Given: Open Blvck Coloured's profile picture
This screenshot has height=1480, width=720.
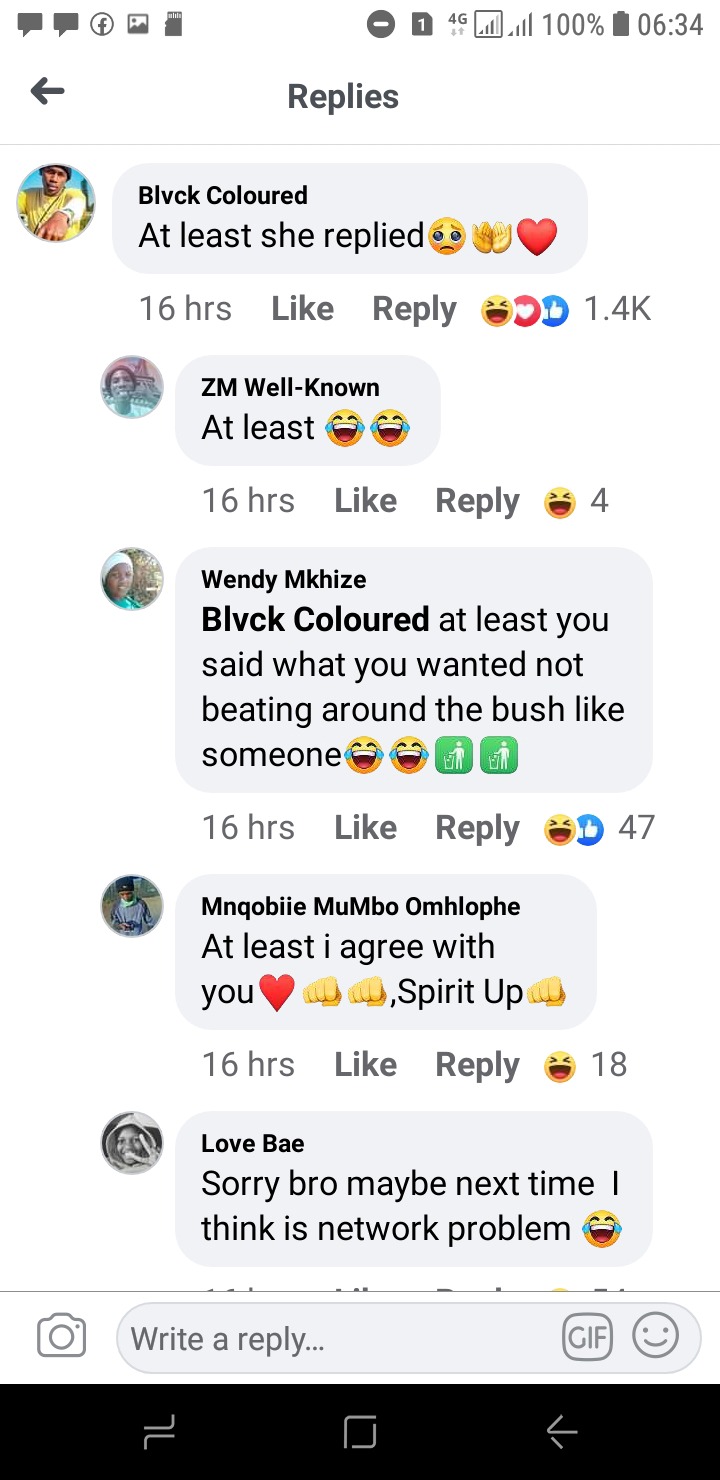Looking at the screenshot, I should [56, 203].
